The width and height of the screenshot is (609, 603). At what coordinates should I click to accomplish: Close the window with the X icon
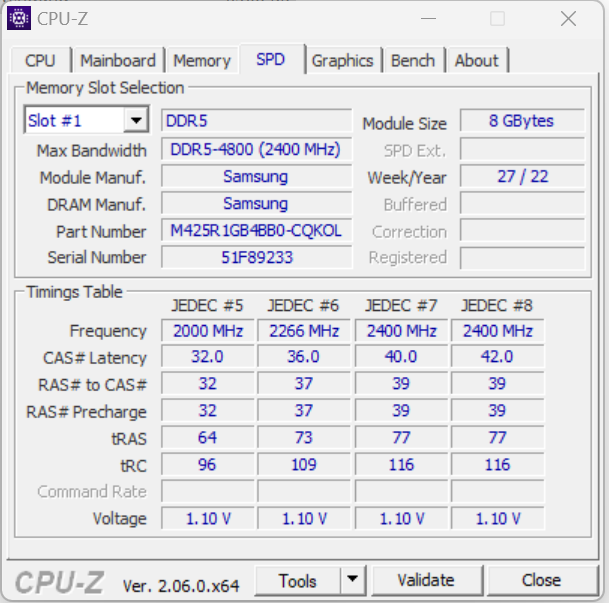pos(568,18)
